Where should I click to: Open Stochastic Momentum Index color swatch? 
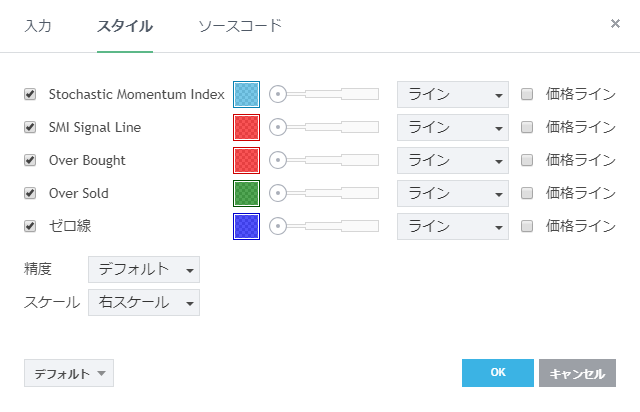point(246,95)
